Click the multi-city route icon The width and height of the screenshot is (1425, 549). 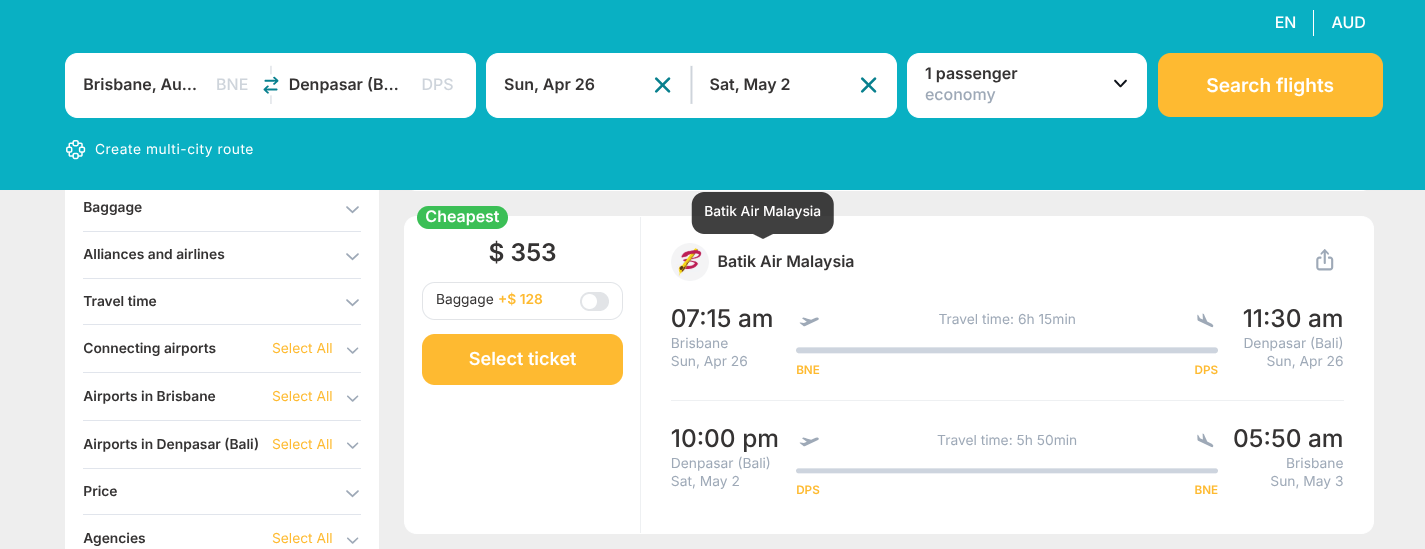pos(76,149)
